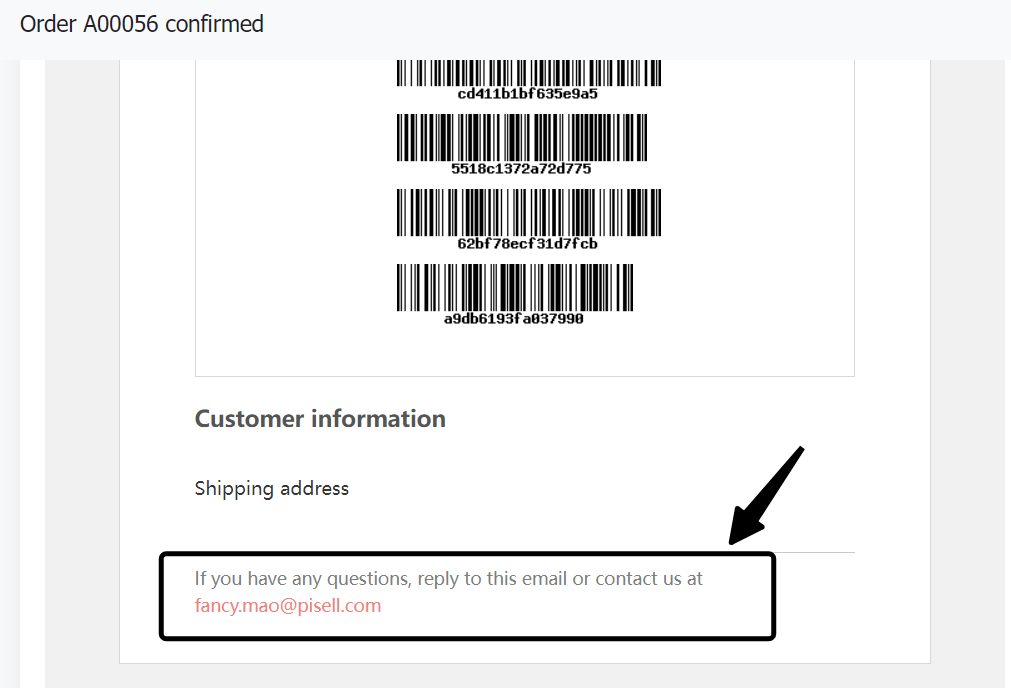The width and height of the screenshot is (1011, 688).
Task: Click the code text cd411b1bf635e9a5
Action: [x=528, y=94]
